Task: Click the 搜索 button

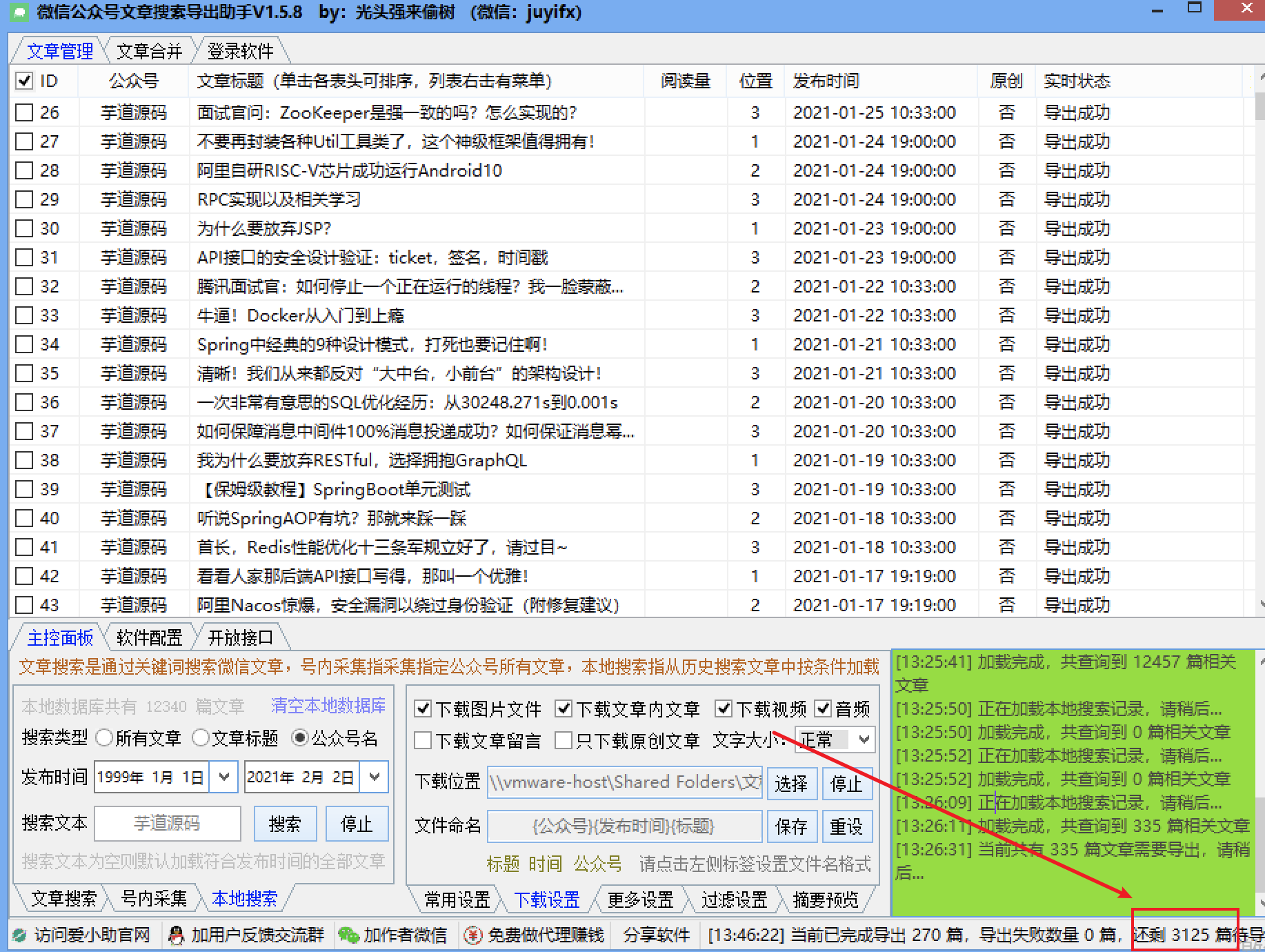Action: point(285,824)
